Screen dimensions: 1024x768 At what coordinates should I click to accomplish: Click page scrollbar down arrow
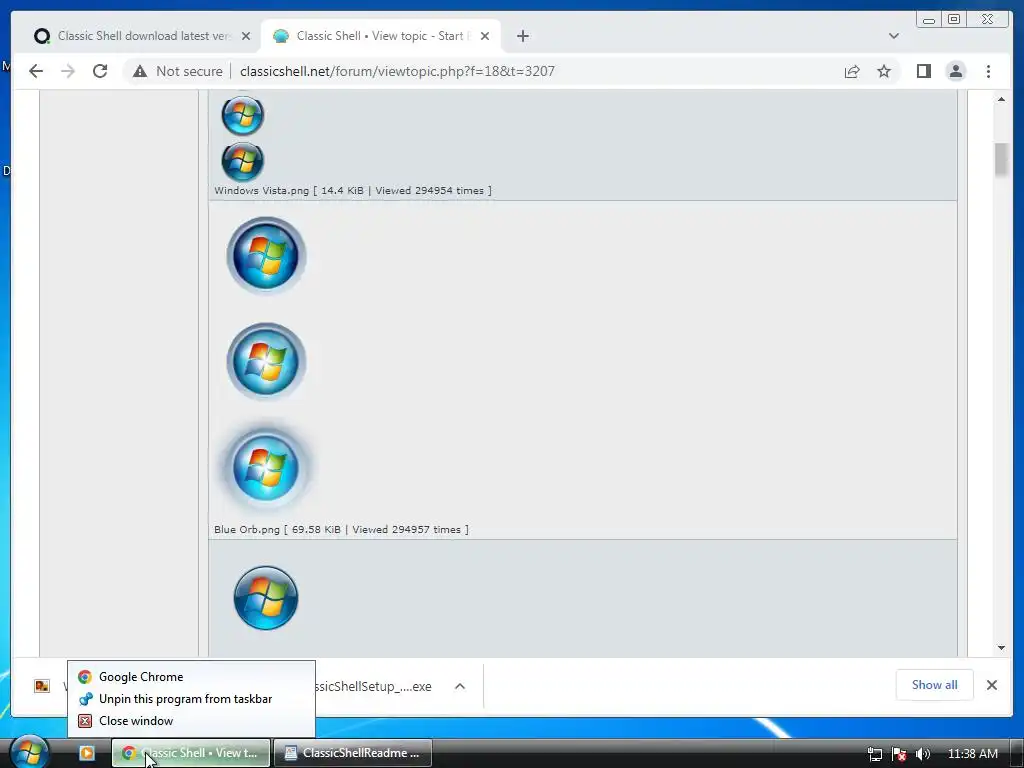[x=1001, y=648]
